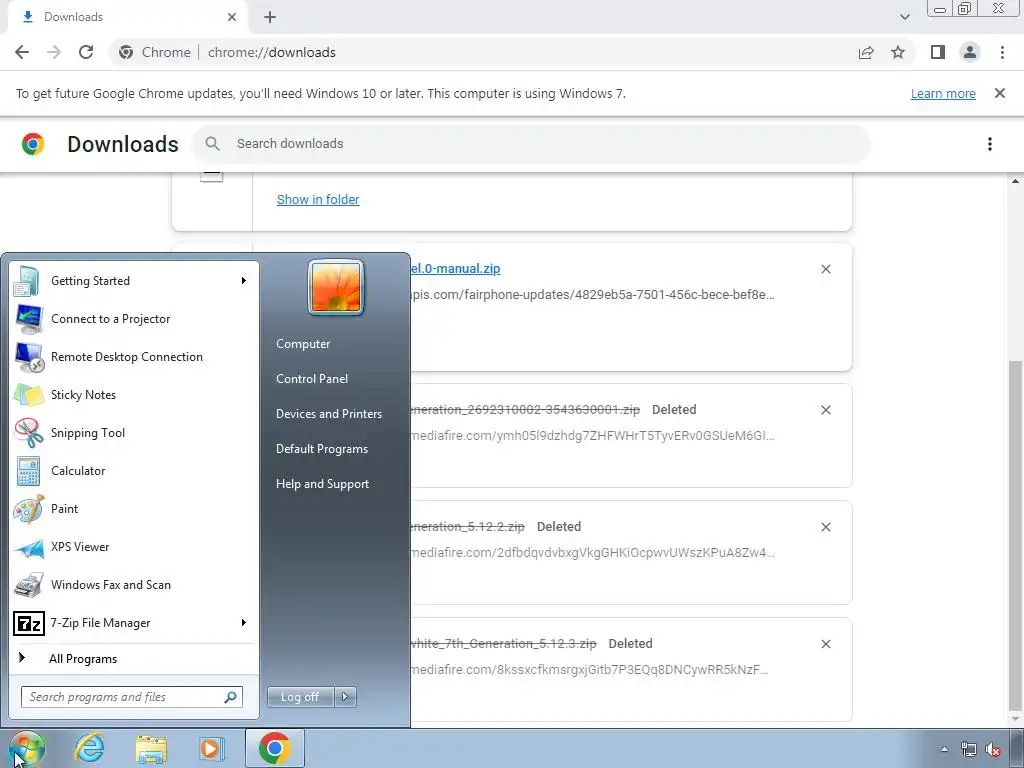This screenshot has height=768, width=1024.
Task: Open the manual.zip download link
Action: pyautogui.click(x=456, y=268)
